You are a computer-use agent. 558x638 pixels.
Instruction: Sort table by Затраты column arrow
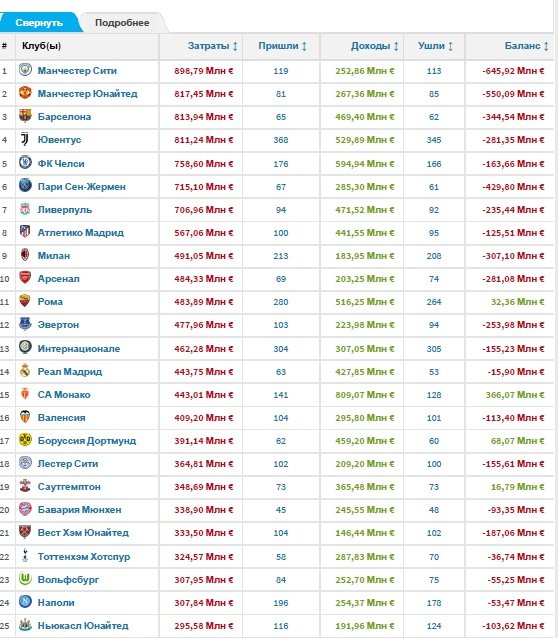coord(235,46)
